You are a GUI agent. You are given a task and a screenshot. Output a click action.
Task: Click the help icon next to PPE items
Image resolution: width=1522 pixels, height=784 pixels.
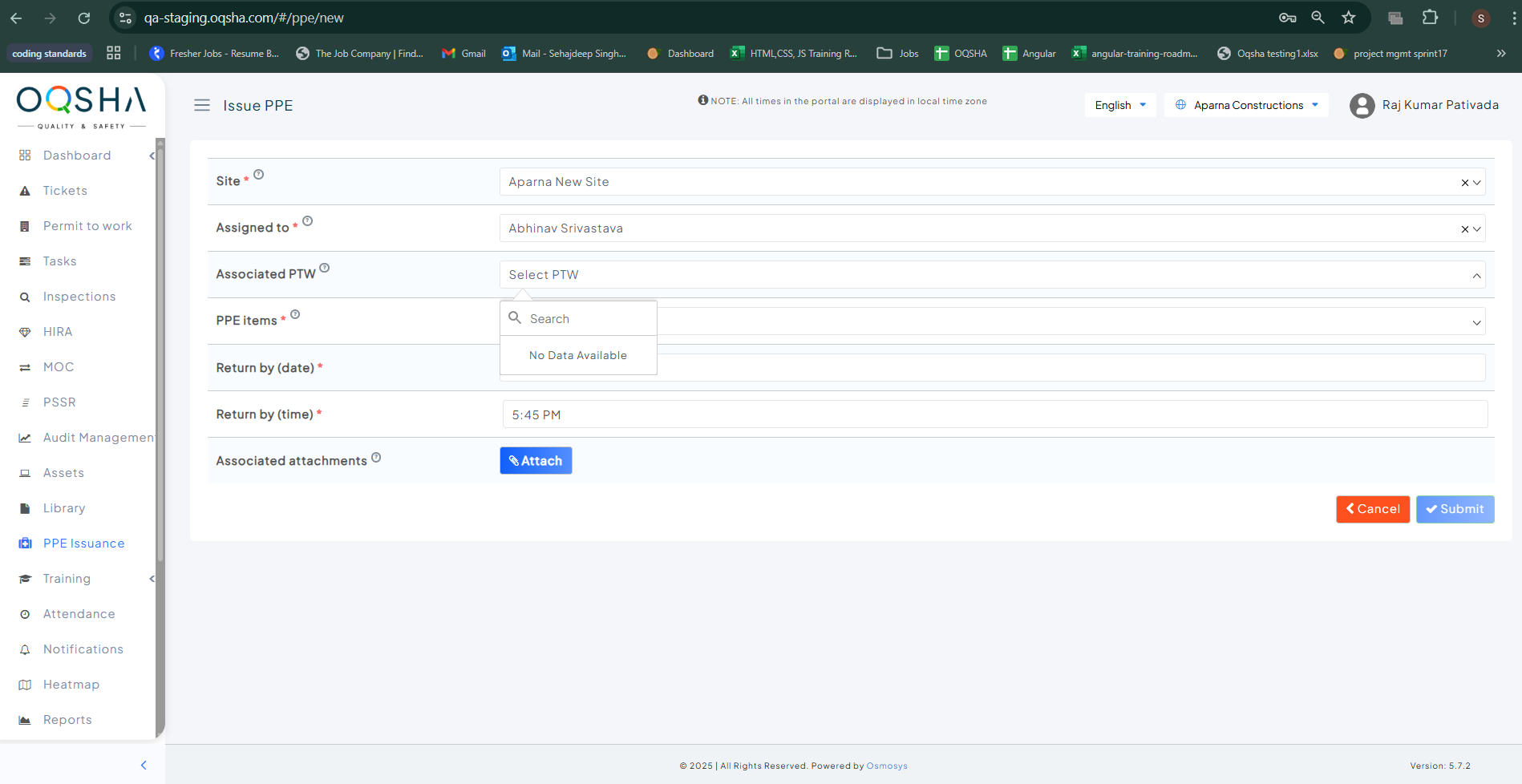pyautogui.click(x=295, y=314)
